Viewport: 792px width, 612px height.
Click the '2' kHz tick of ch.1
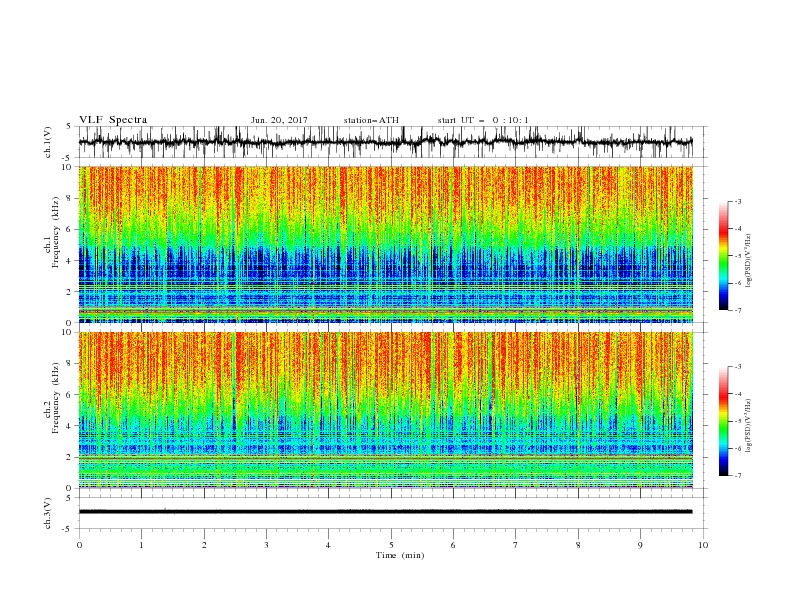click(70, 292)
